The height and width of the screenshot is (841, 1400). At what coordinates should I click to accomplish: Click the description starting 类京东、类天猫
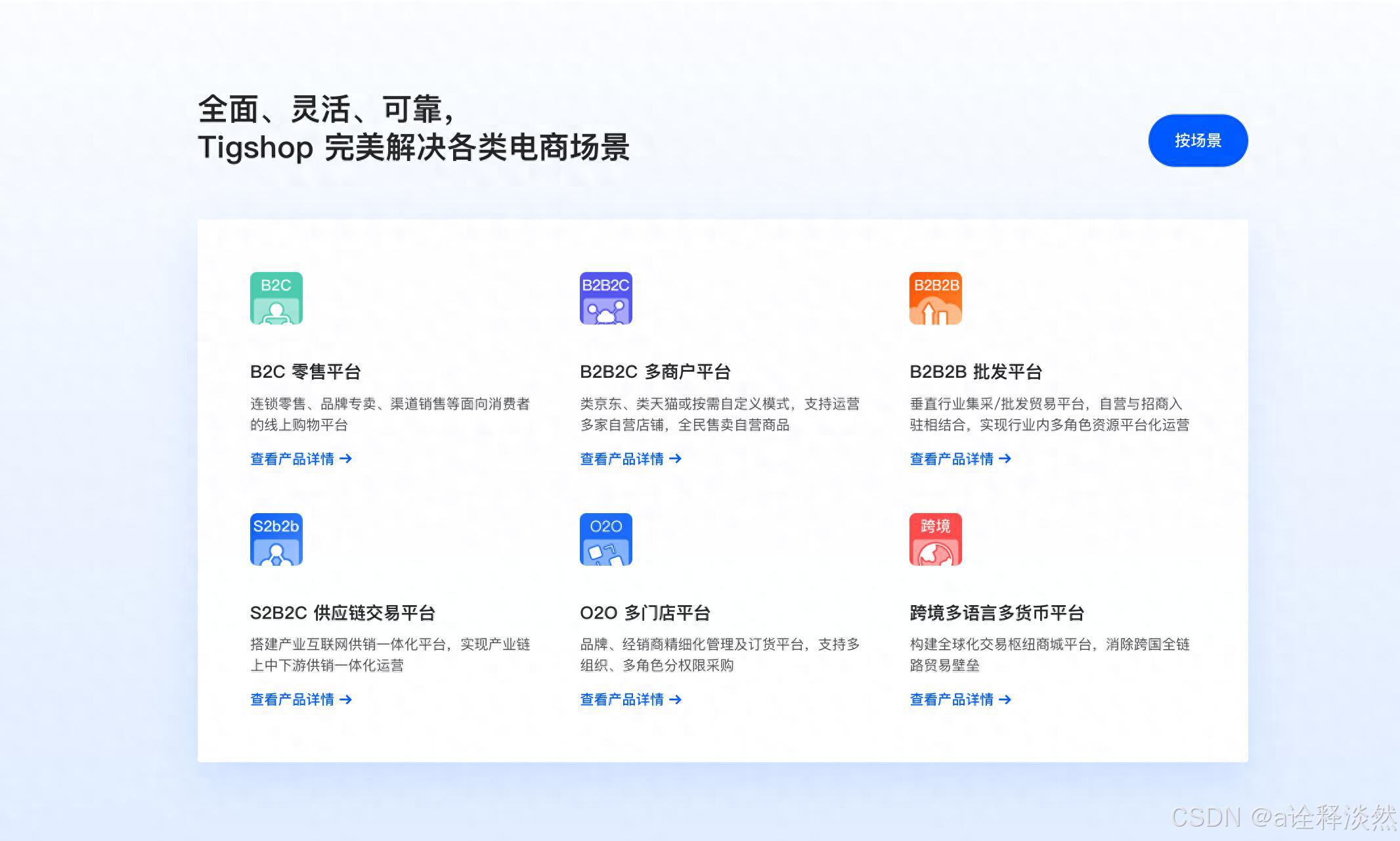click(720, 414)
